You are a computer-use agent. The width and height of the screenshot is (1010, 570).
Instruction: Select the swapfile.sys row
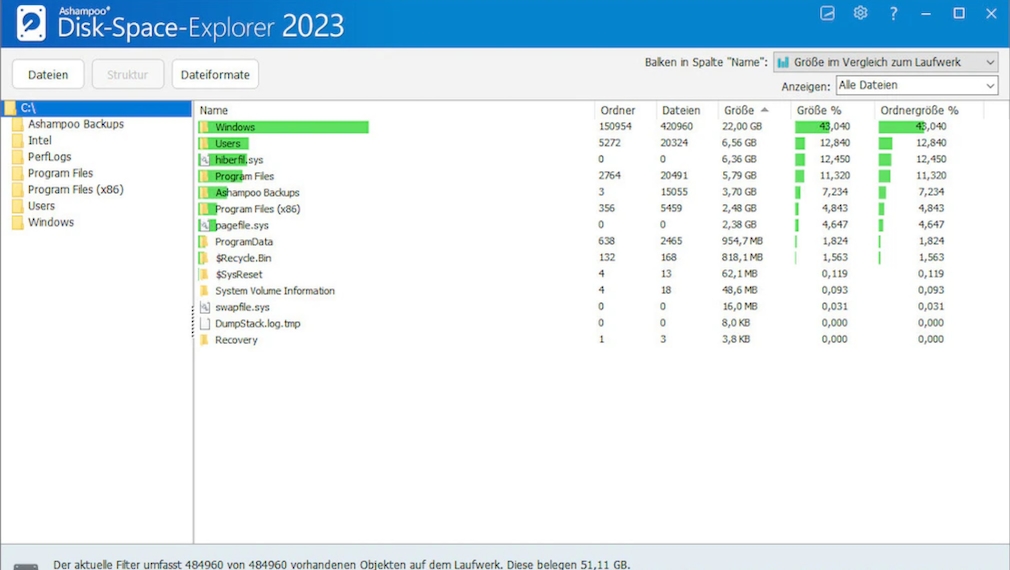pos(589,307)
